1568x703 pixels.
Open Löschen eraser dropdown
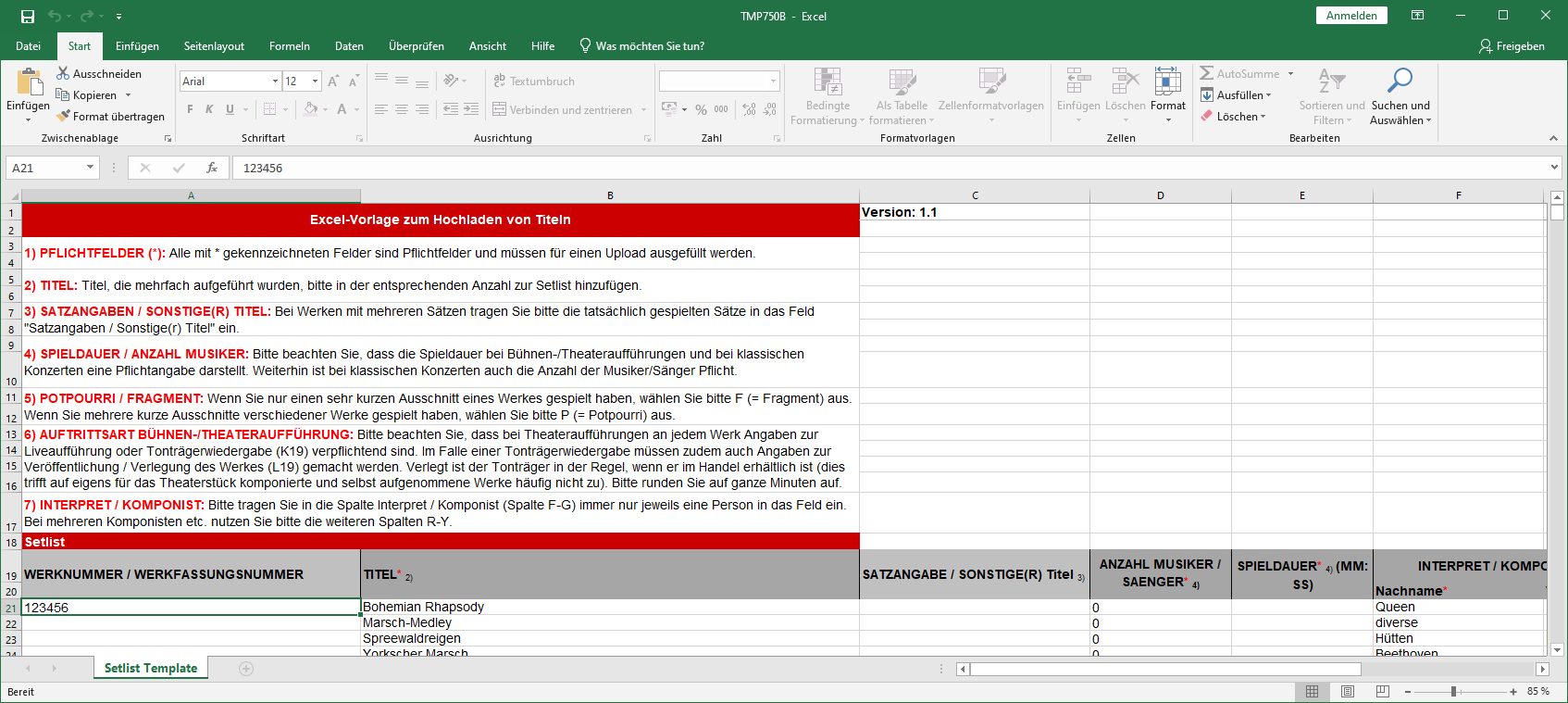1234,116
